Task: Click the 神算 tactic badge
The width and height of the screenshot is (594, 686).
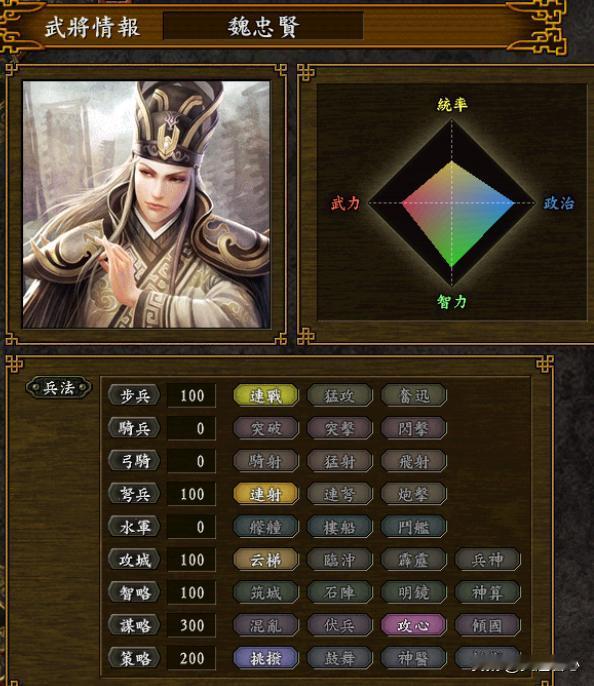Action: click(488, 592)
